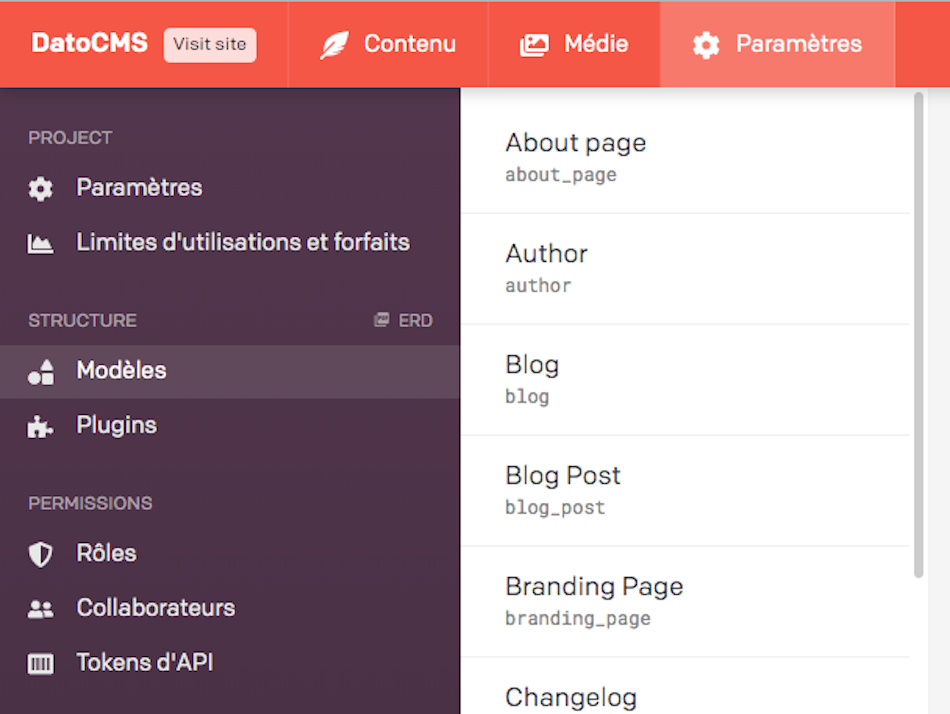Click the DatoCMS logo
The image size is (950, 714).
[x=88, y=44]
